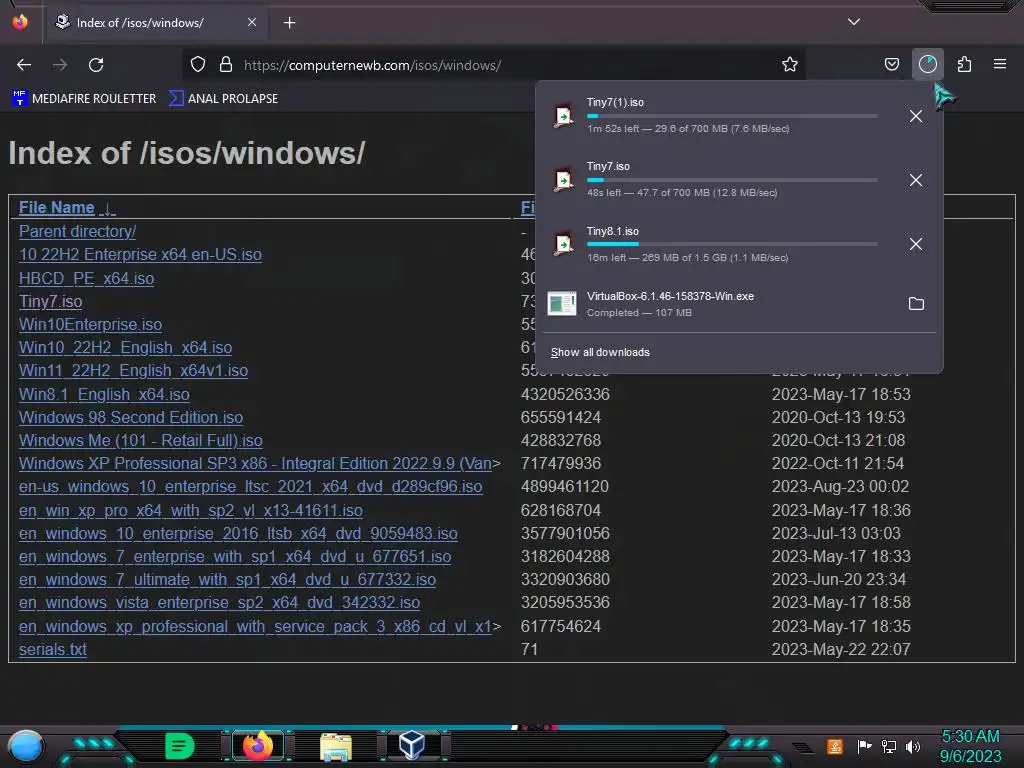Download en_windows_10_enterprise_2016_ltsb iso
Screen dimensions: 1024x768
[x=238, y=534]
